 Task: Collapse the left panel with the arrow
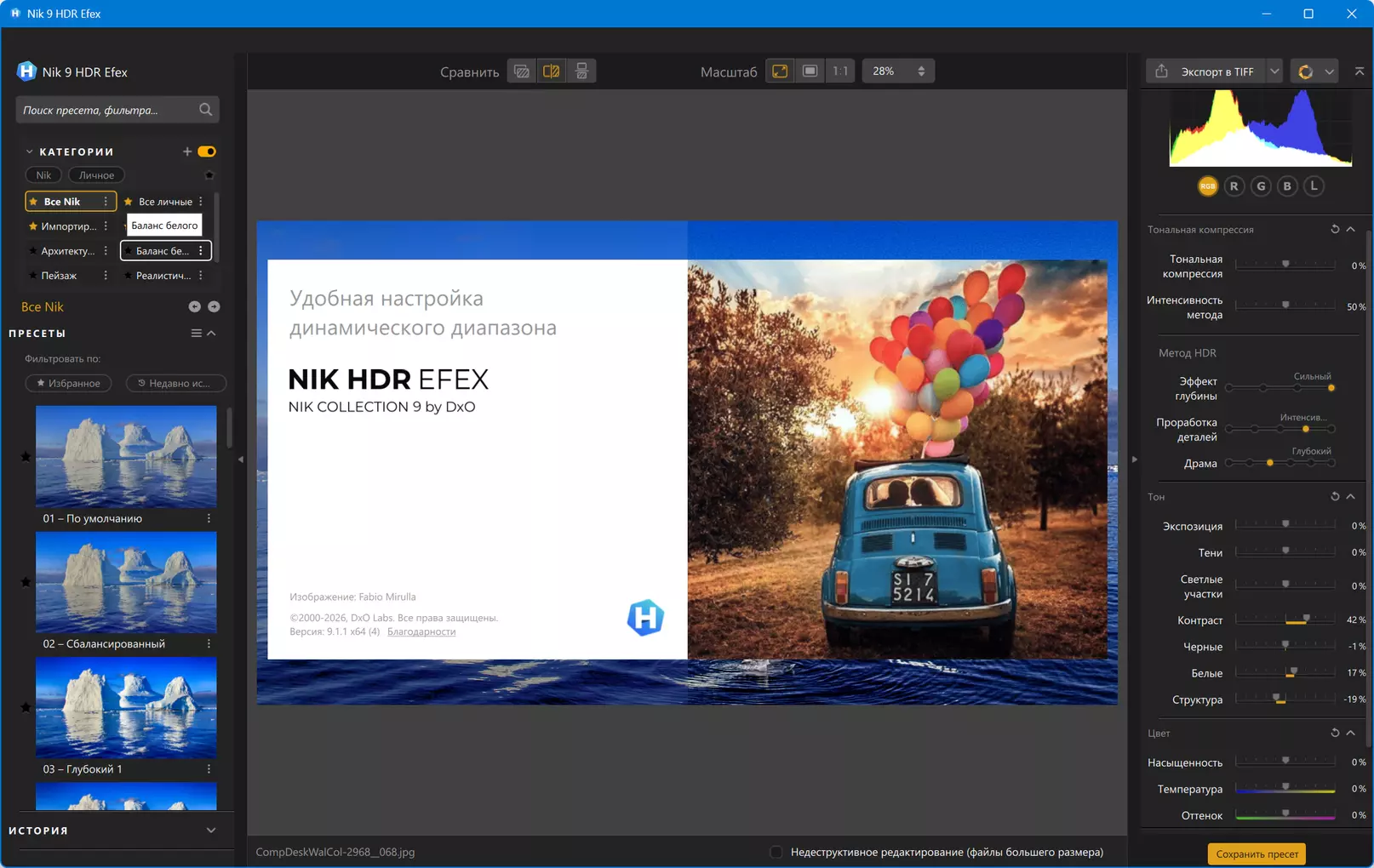pos(241,460)
